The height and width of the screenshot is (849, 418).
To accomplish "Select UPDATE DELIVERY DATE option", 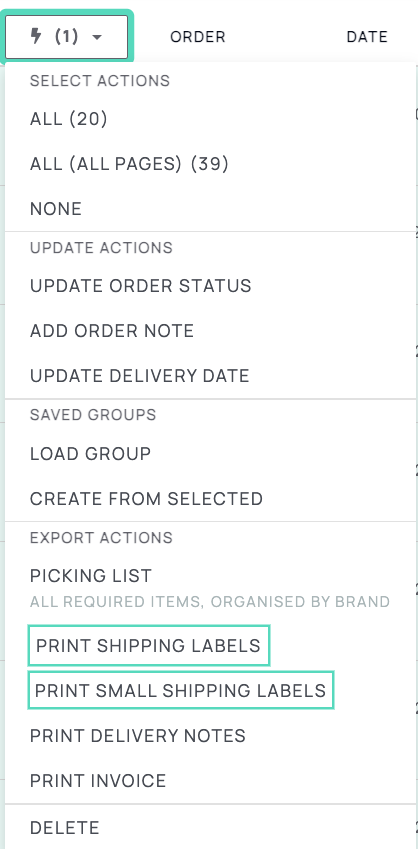I will pyautogui.click(x=210, y=376).
